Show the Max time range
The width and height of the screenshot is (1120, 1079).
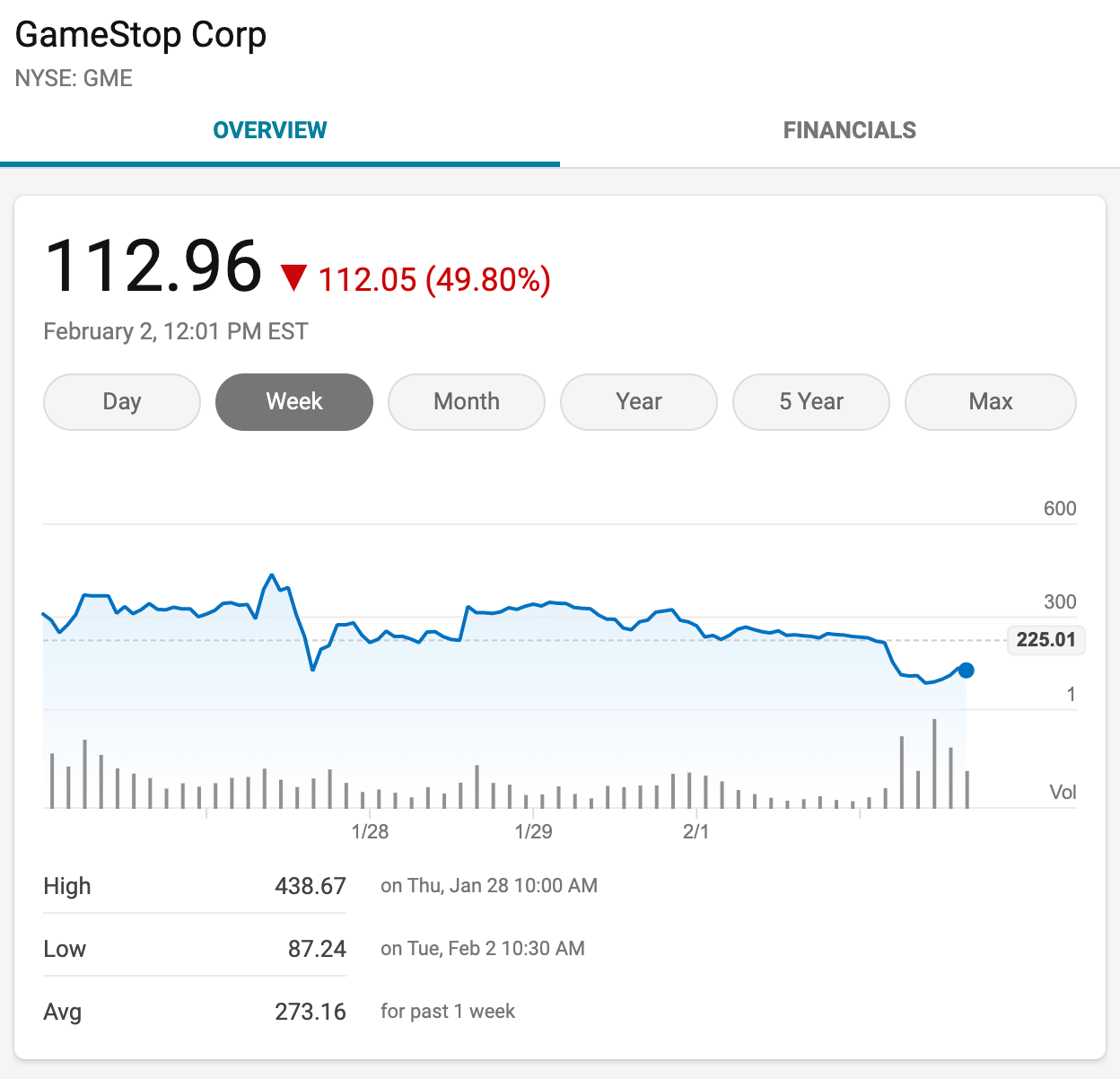991,402
